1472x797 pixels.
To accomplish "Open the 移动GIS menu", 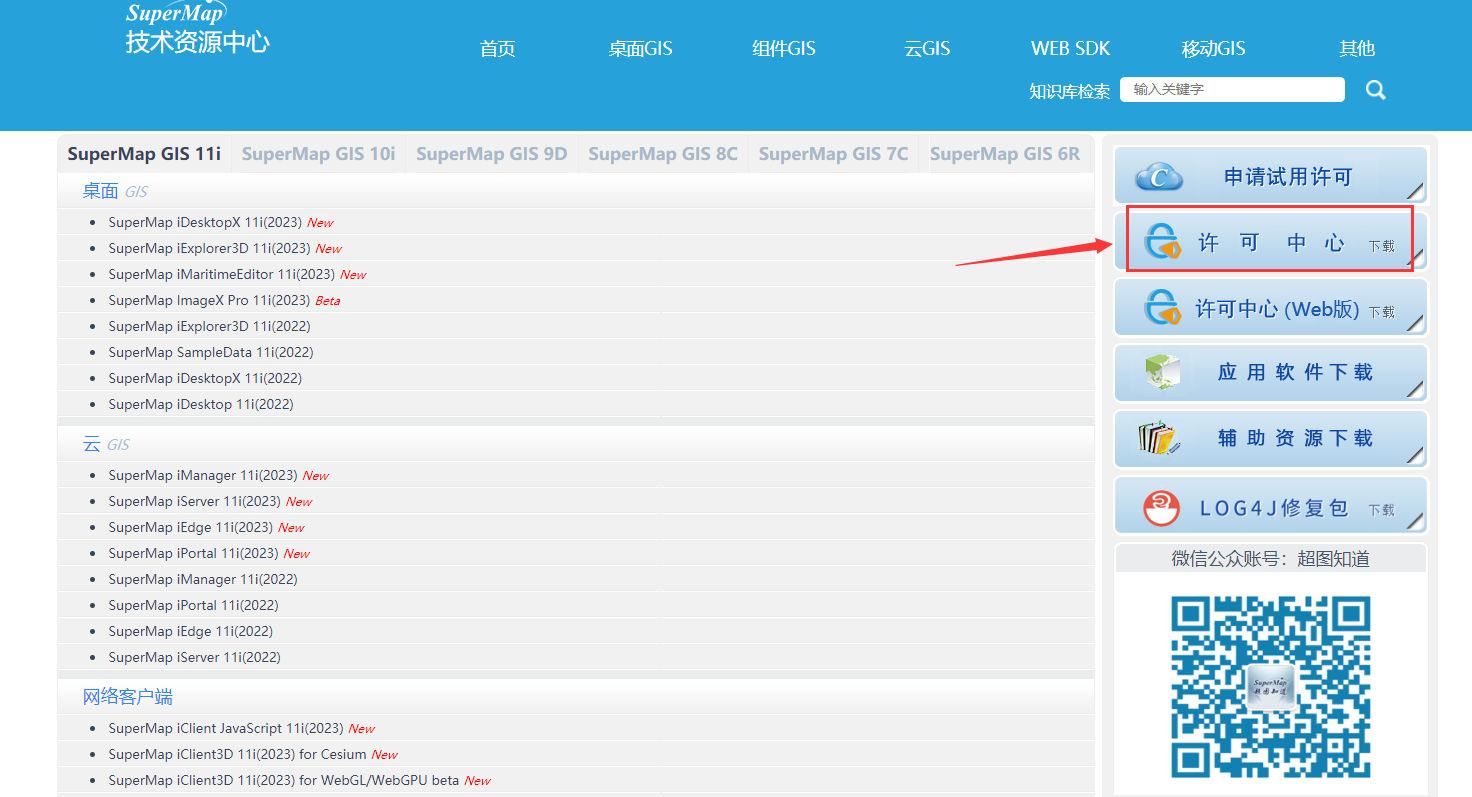I will 1213,48.
